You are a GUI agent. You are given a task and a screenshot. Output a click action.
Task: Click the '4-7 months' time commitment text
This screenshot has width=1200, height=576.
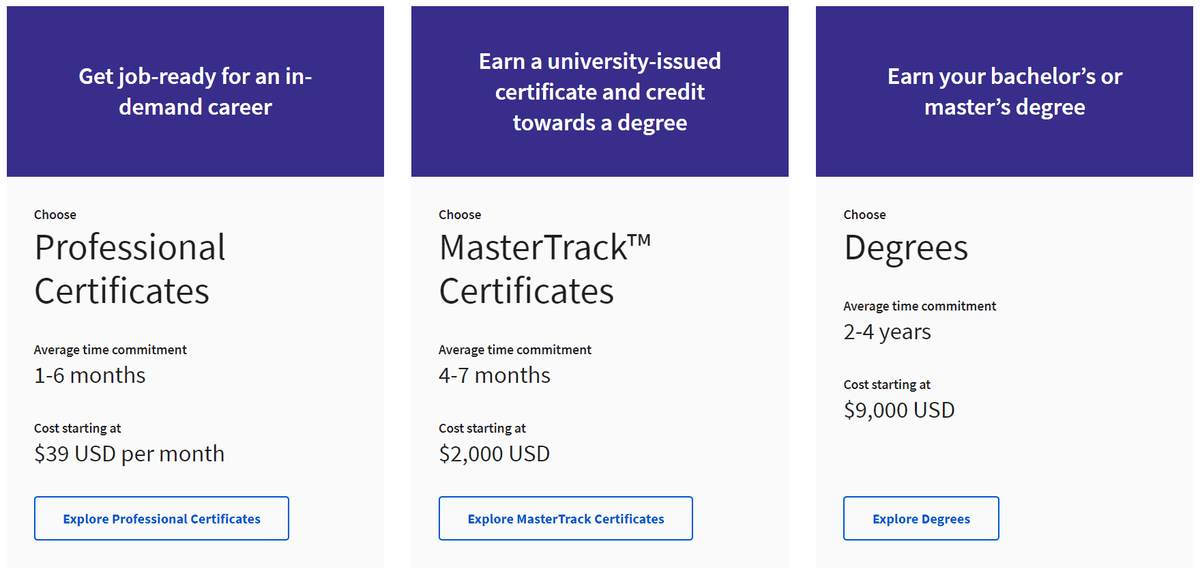coord(494,376)
